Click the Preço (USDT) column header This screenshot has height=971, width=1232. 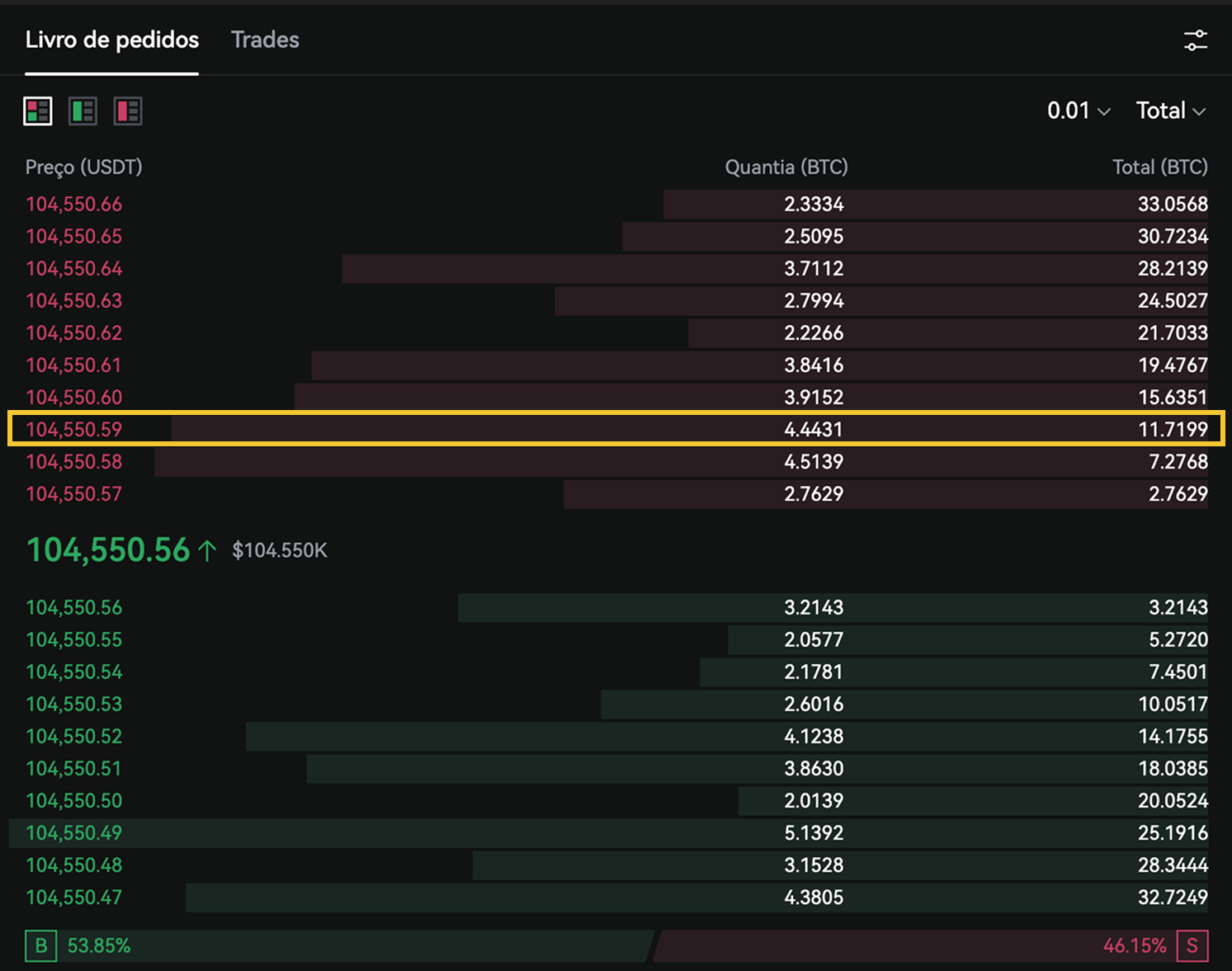(83, 167)
